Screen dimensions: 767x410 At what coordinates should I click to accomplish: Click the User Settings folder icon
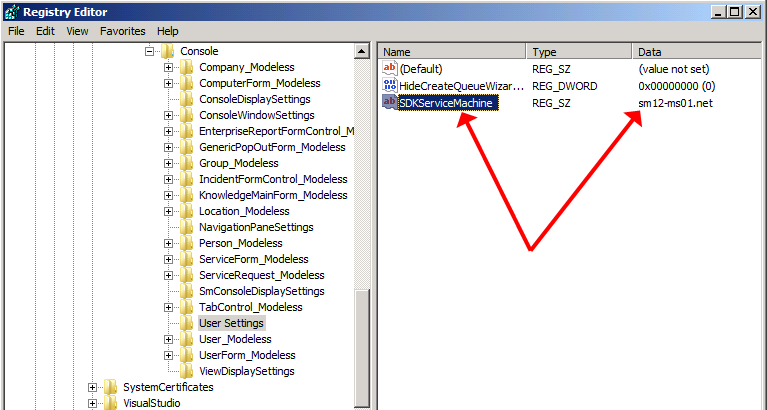point(187,323)
